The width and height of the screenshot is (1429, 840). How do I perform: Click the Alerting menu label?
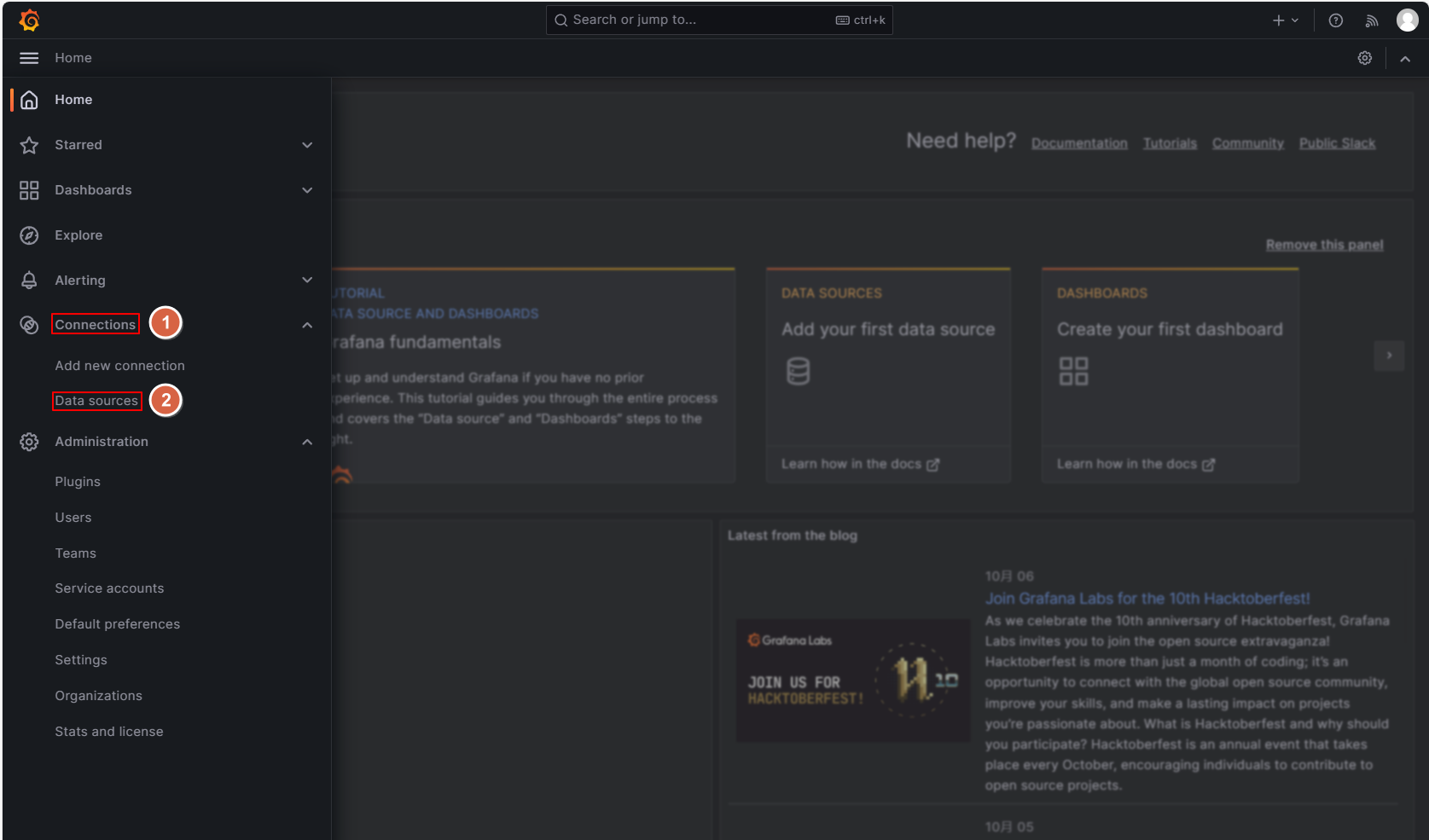pos(80,281)
